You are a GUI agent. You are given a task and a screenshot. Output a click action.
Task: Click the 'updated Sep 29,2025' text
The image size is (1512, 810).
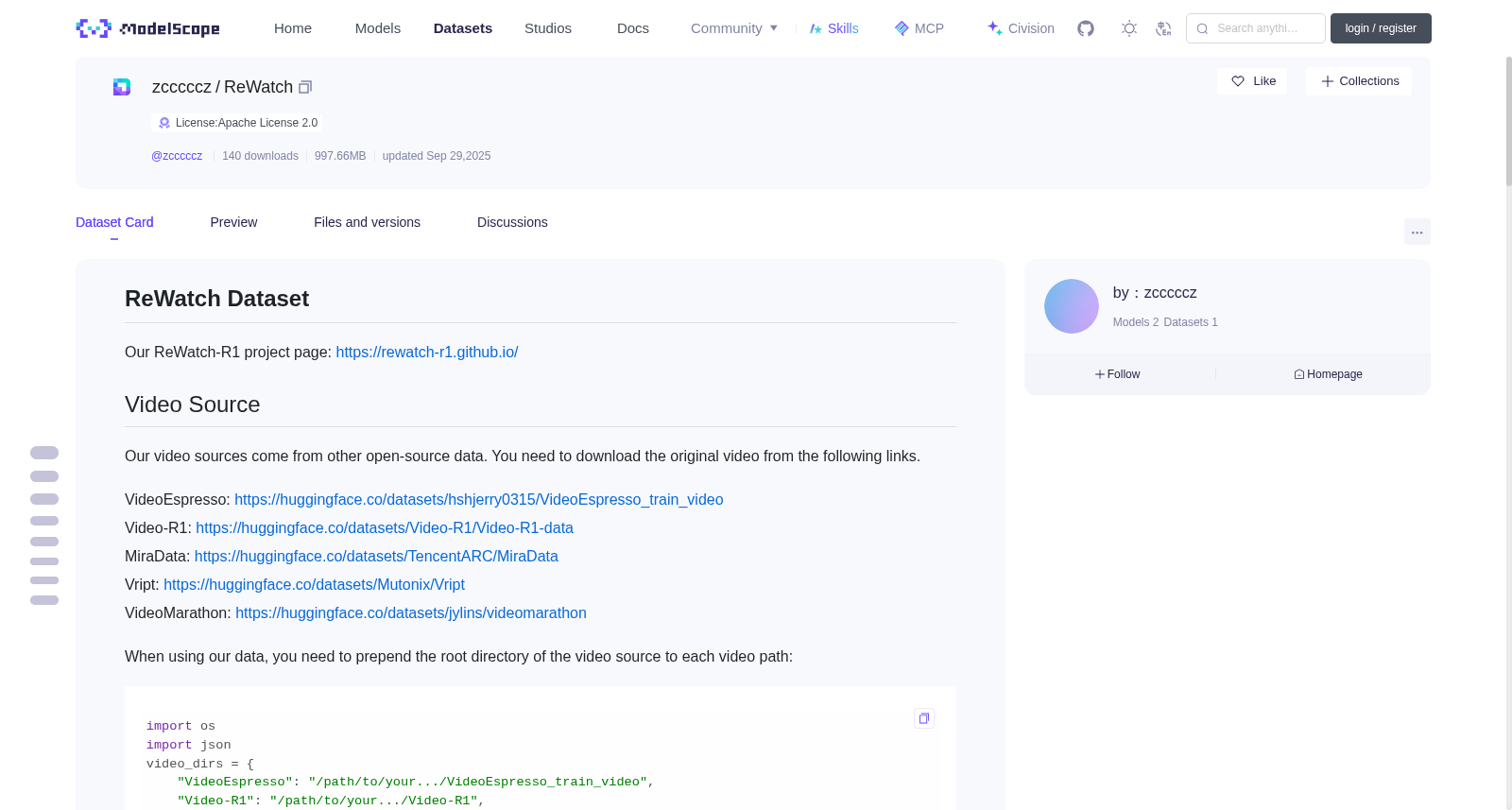coord(437,156)
